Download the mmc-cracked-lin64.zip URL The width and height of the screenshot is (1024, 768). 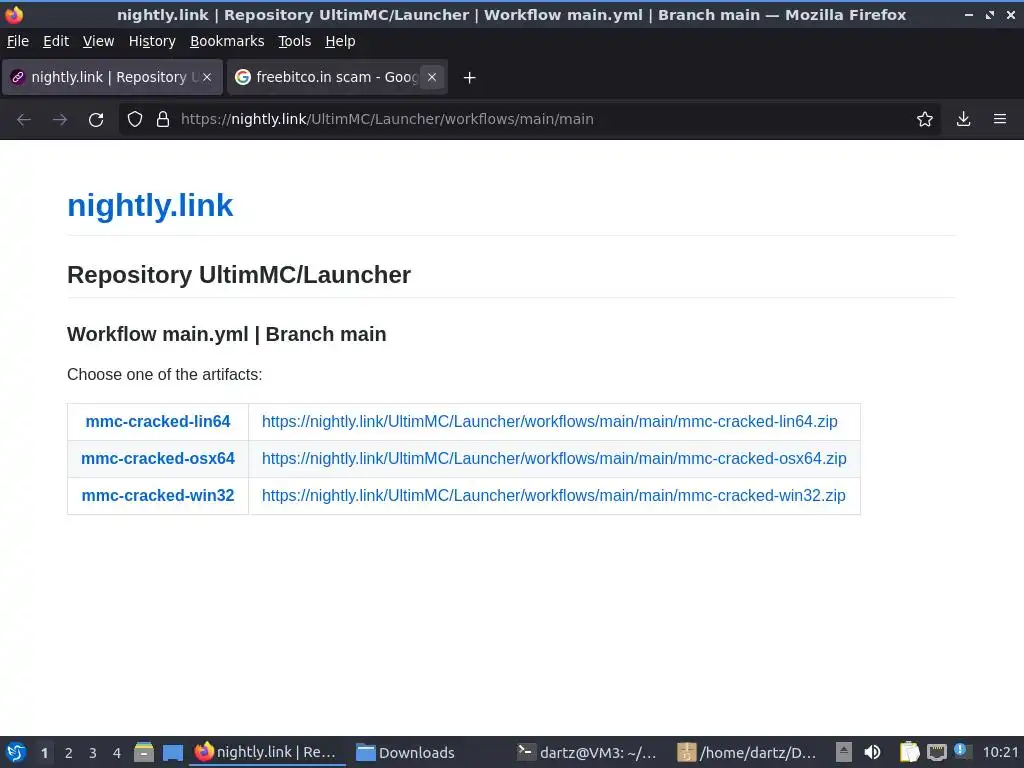coord(549,422)
